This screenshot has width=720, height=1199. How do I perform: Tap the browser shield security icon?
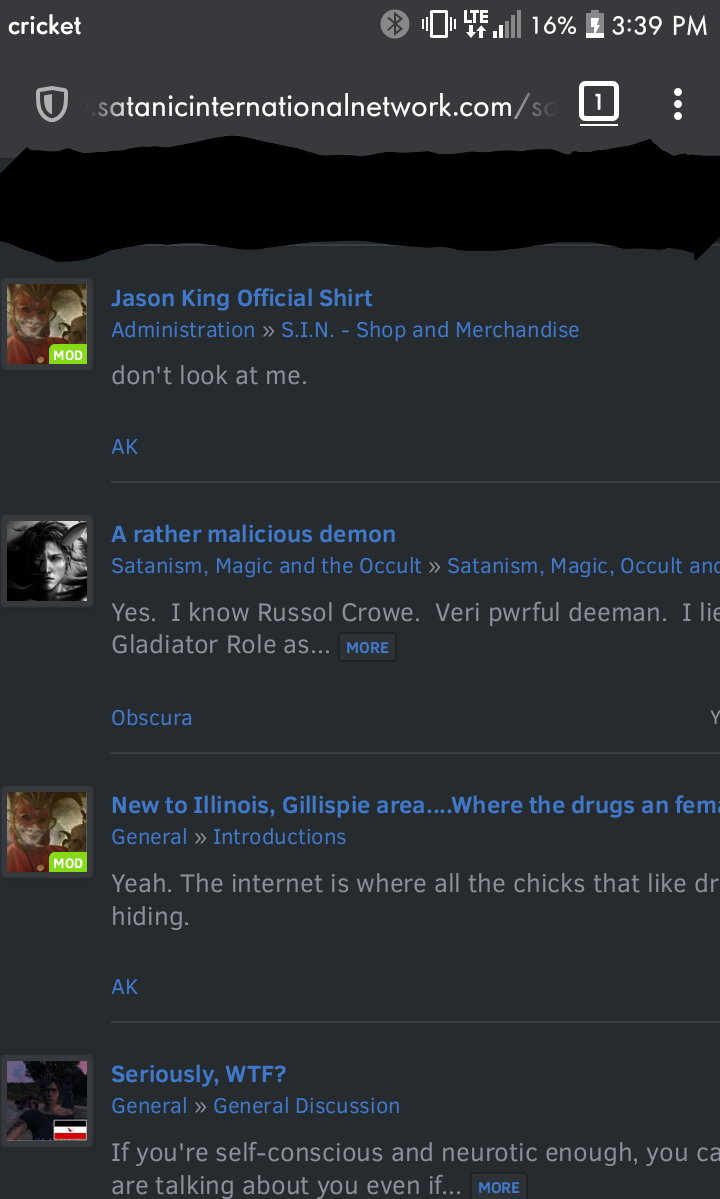52,105
